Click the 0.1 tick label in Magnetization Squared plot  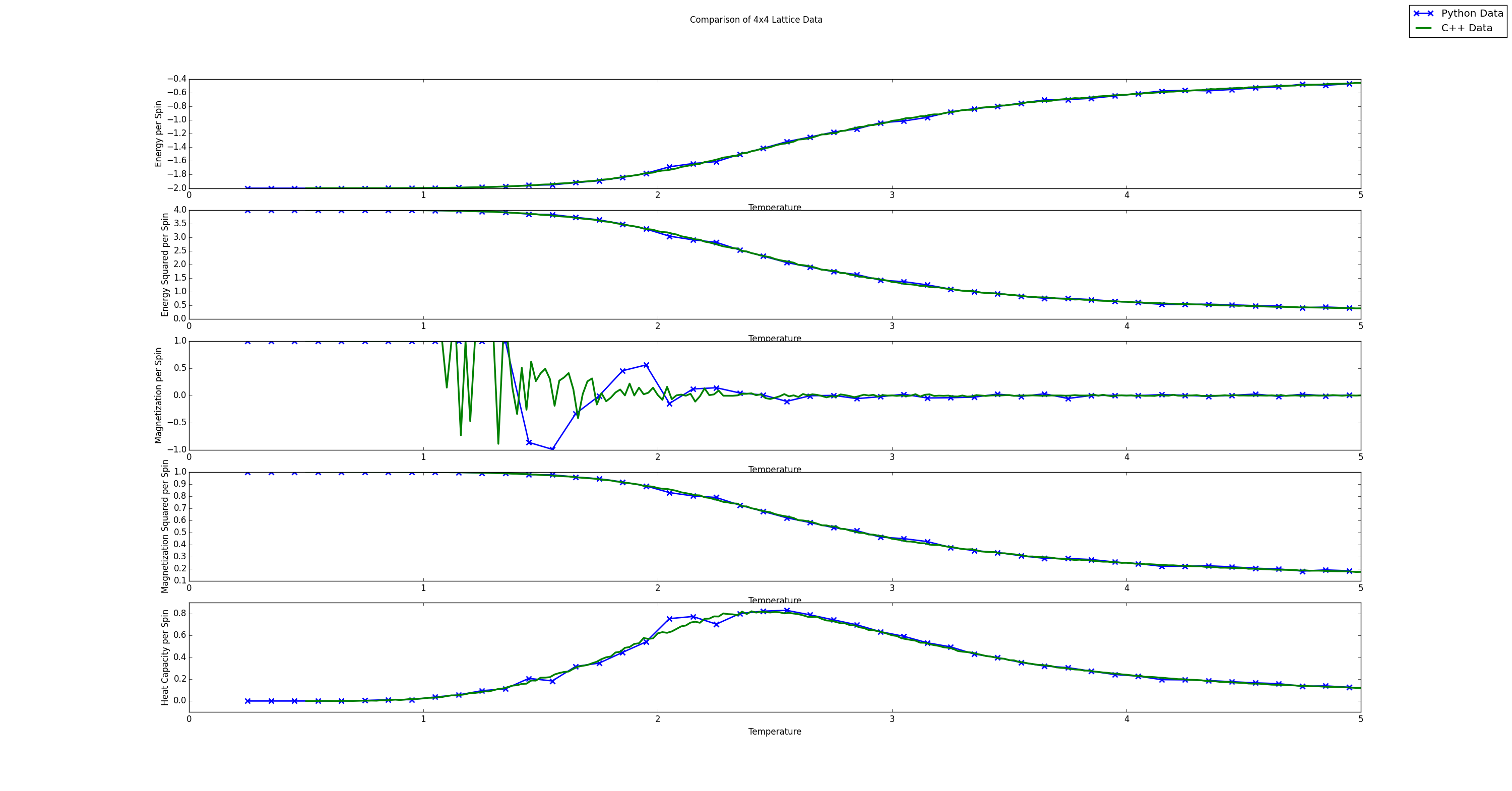[180, 580]
